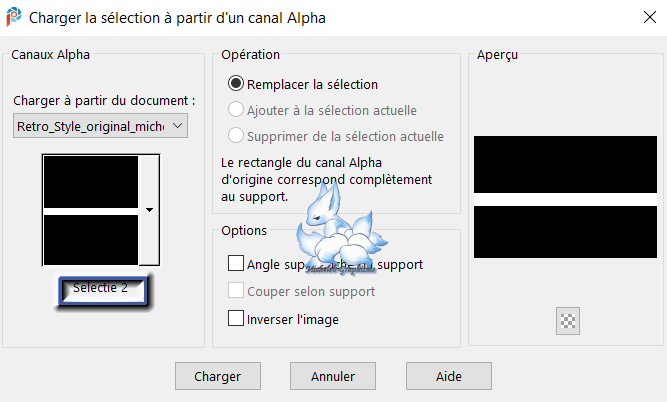667x402 pixels.
Task: Enable the Inverser l'image checkbox
Action: coord(236,319)
